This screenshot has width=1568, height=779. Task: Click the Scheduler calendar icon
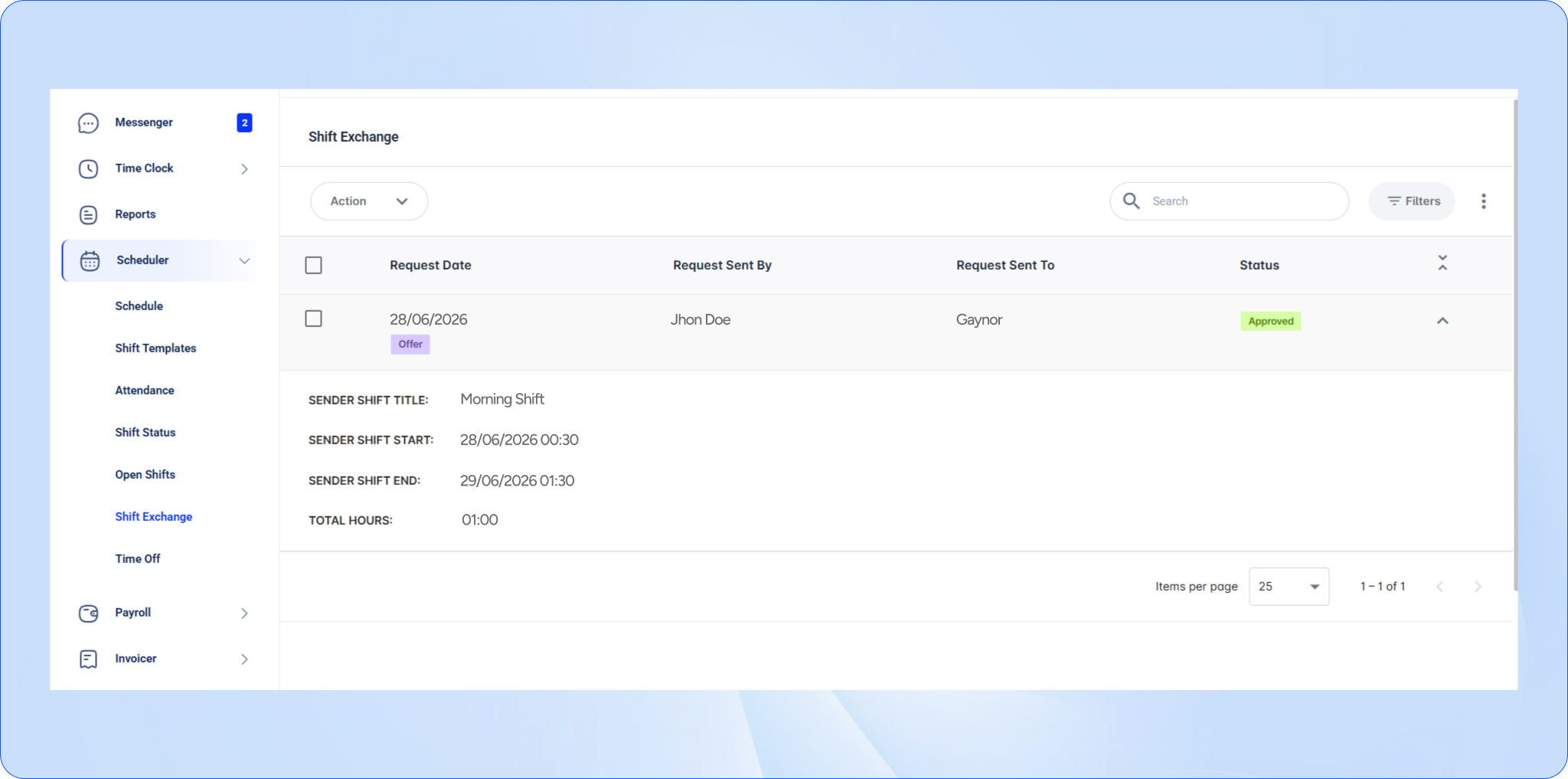click(x=90, y=260)
